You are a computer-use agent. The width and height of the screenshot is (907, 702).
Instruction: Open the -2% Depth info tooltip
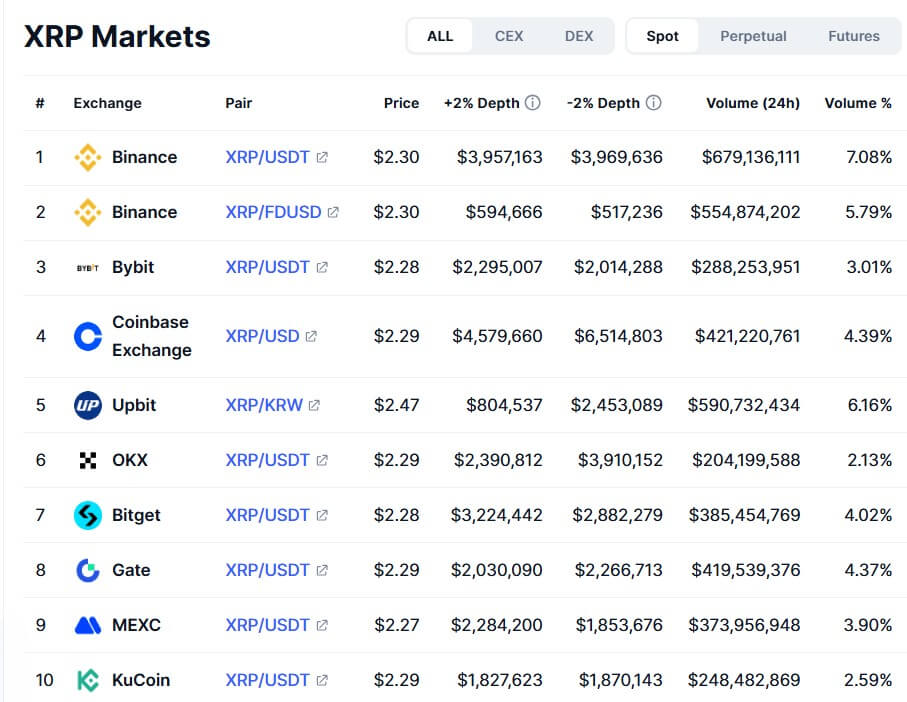coord(655,102)
